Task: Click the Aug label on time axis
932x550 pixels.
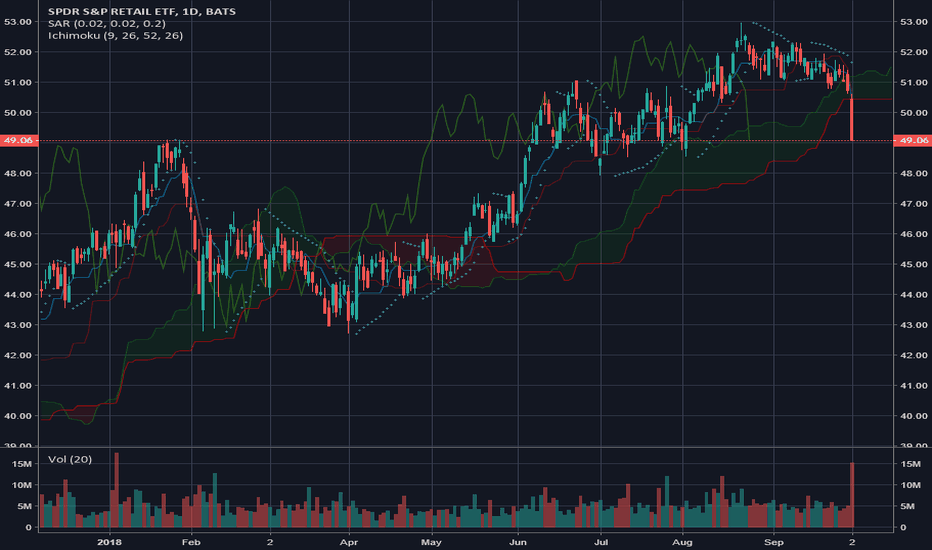Action: [x=682, y=542]
